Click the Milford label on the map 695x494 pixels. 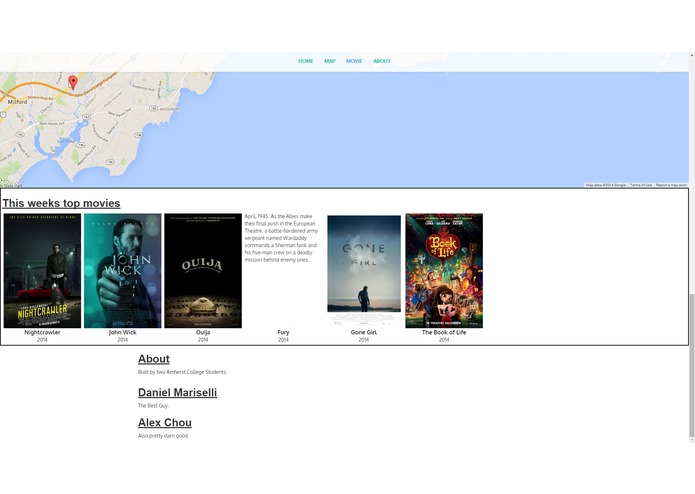coord(17,102)
